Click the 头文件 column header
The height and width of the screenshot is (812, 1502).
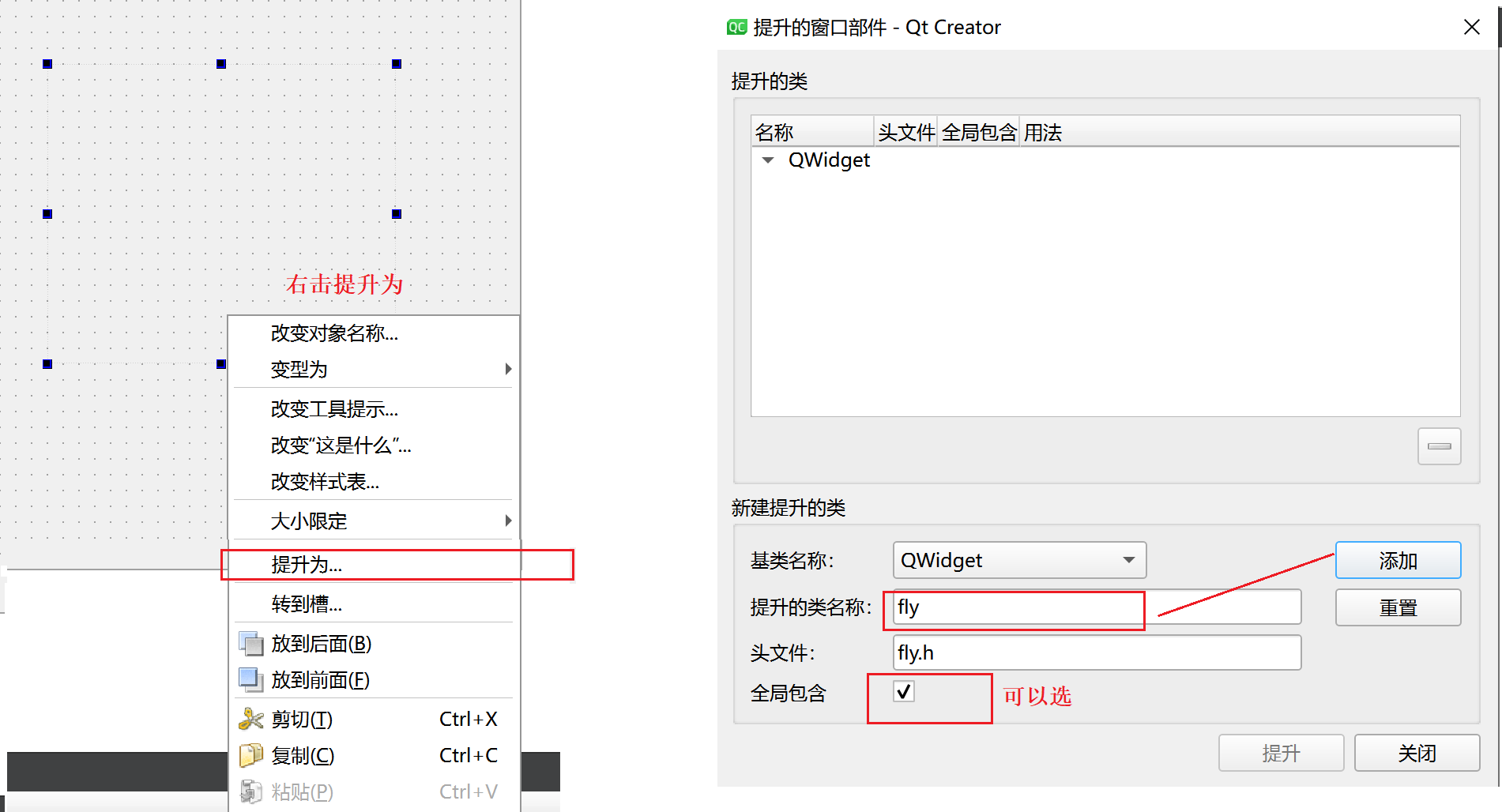(905, 132)
